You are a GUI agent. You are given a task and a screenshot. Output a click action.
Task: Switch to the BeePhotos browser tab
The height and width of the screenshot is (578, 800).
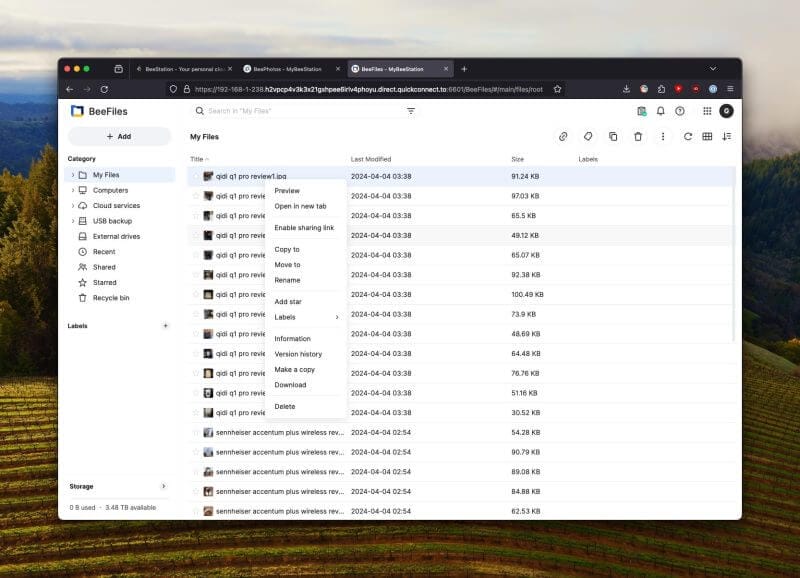point(285,68)
